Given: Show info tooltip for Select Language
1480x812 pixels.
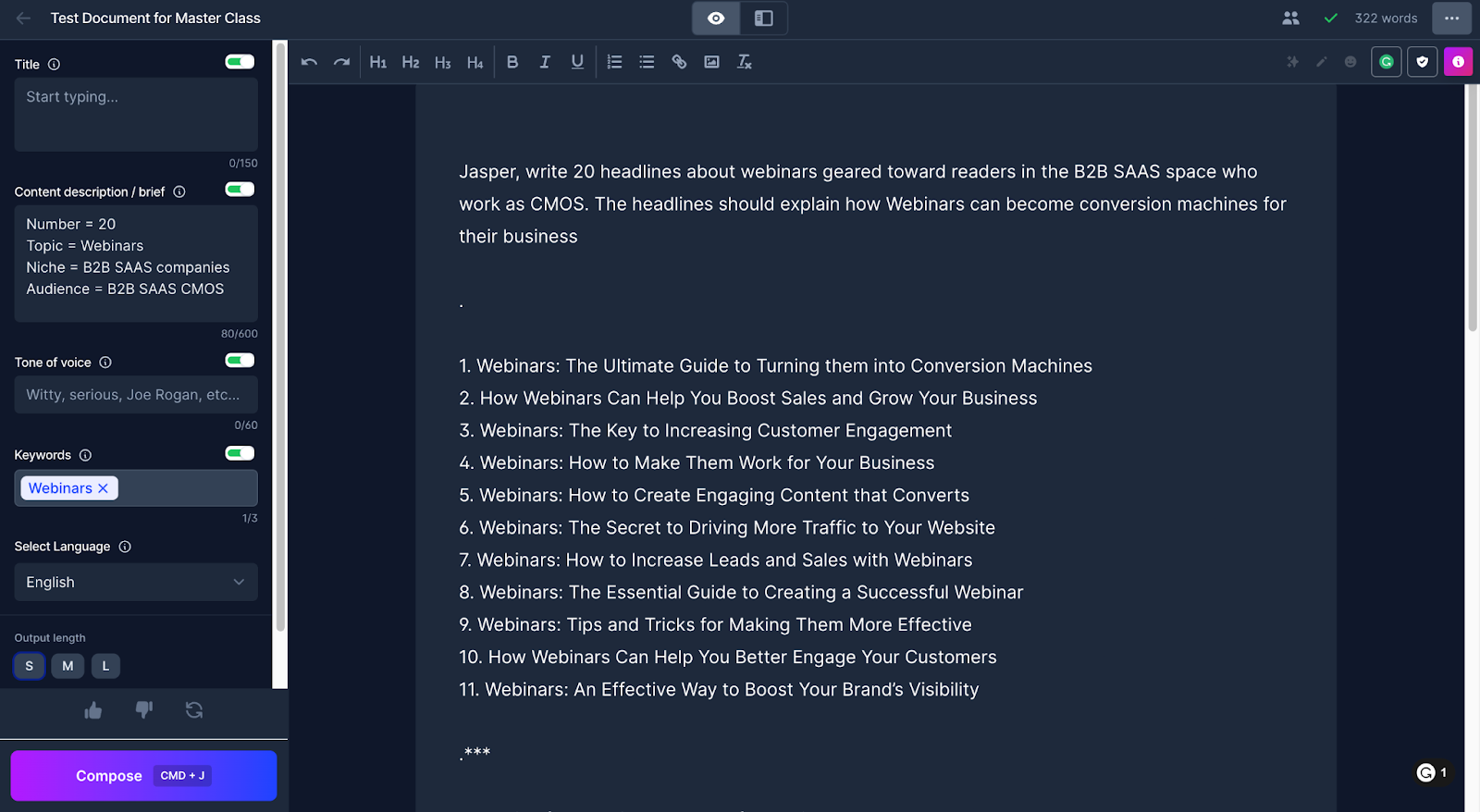Looking at the screenshot, I should pyautogui.click(x=125, y=547).
